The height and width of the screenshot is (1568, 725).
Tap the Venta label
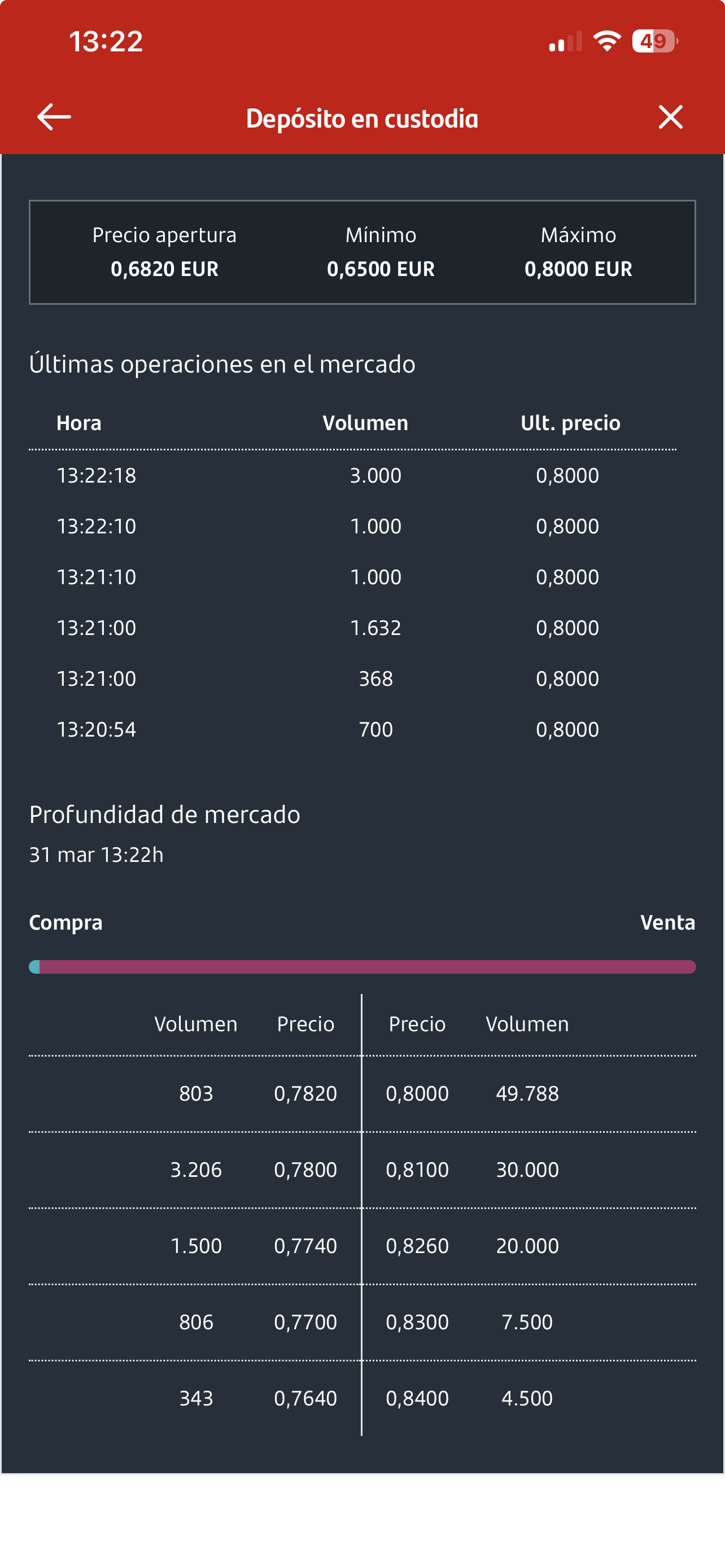click(667, 922)
